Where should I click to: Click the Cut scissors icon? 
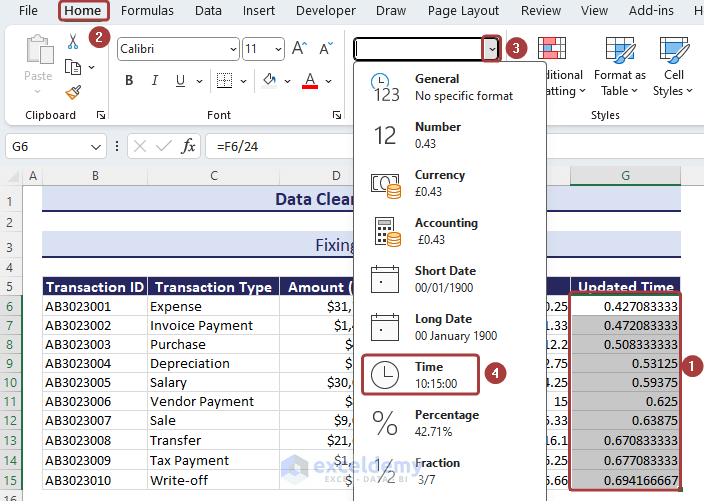coord(73,41)
